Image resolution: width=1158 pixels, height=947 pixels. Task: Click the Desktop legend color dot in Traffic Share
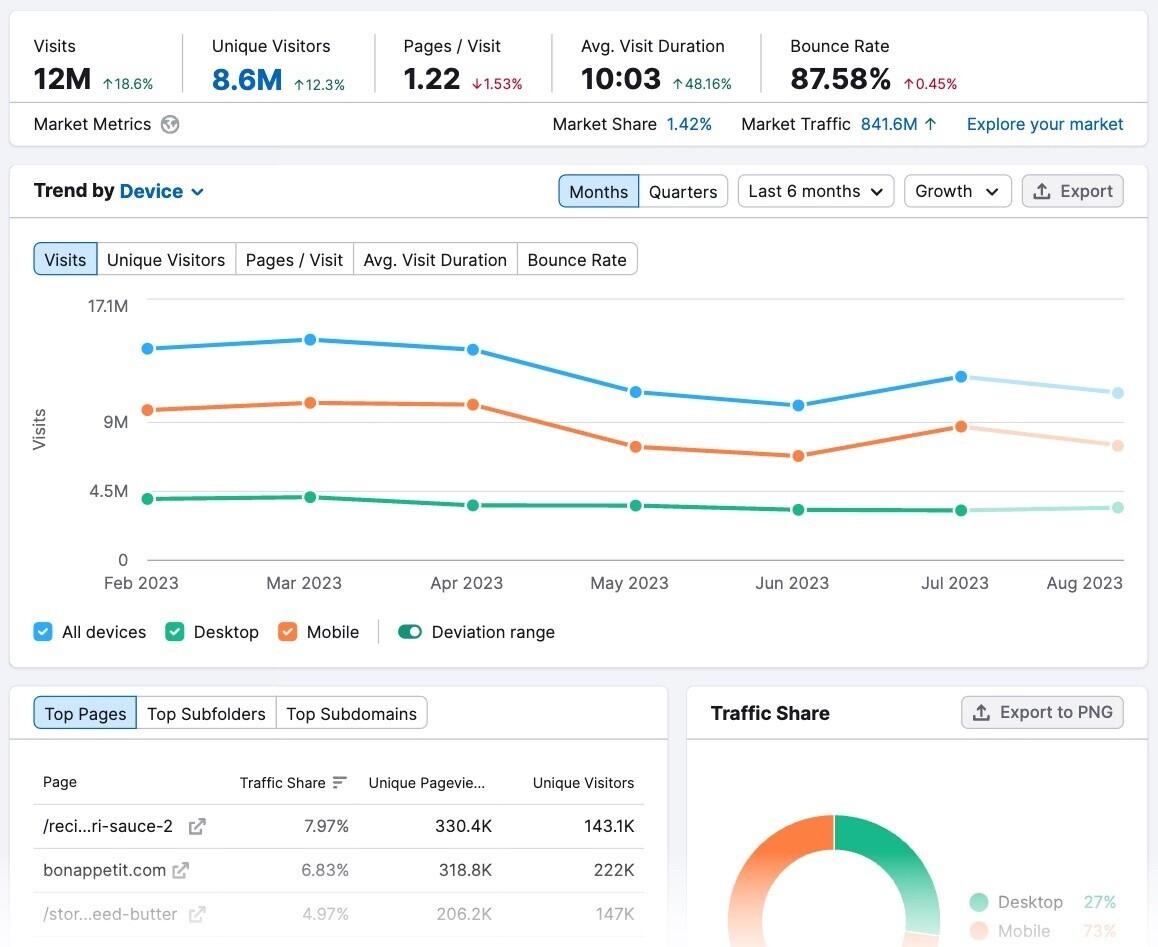977,901
